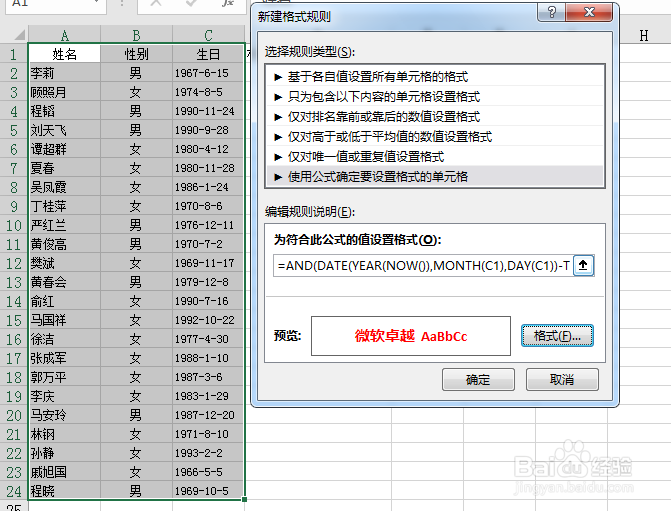Viewport: 671px width, 511px height.
Task: Collapse the formula range selector arrow button
Action: 583,266
